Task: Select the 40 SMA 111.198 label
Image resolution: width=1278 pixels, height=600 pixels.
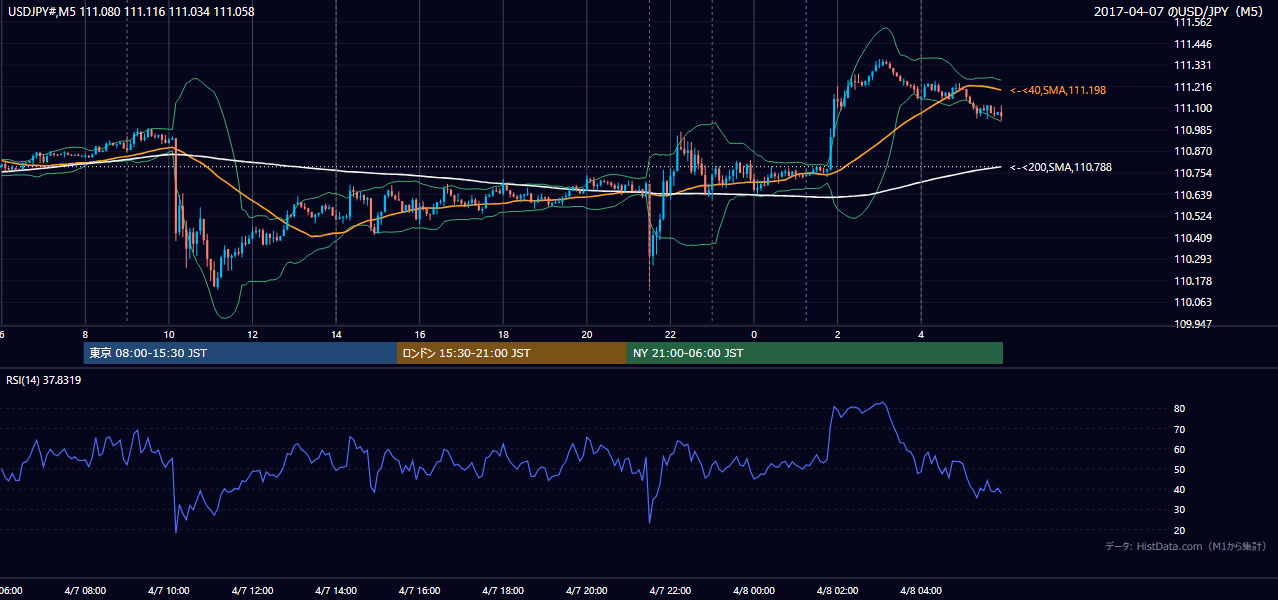Action: (1058, 90)
